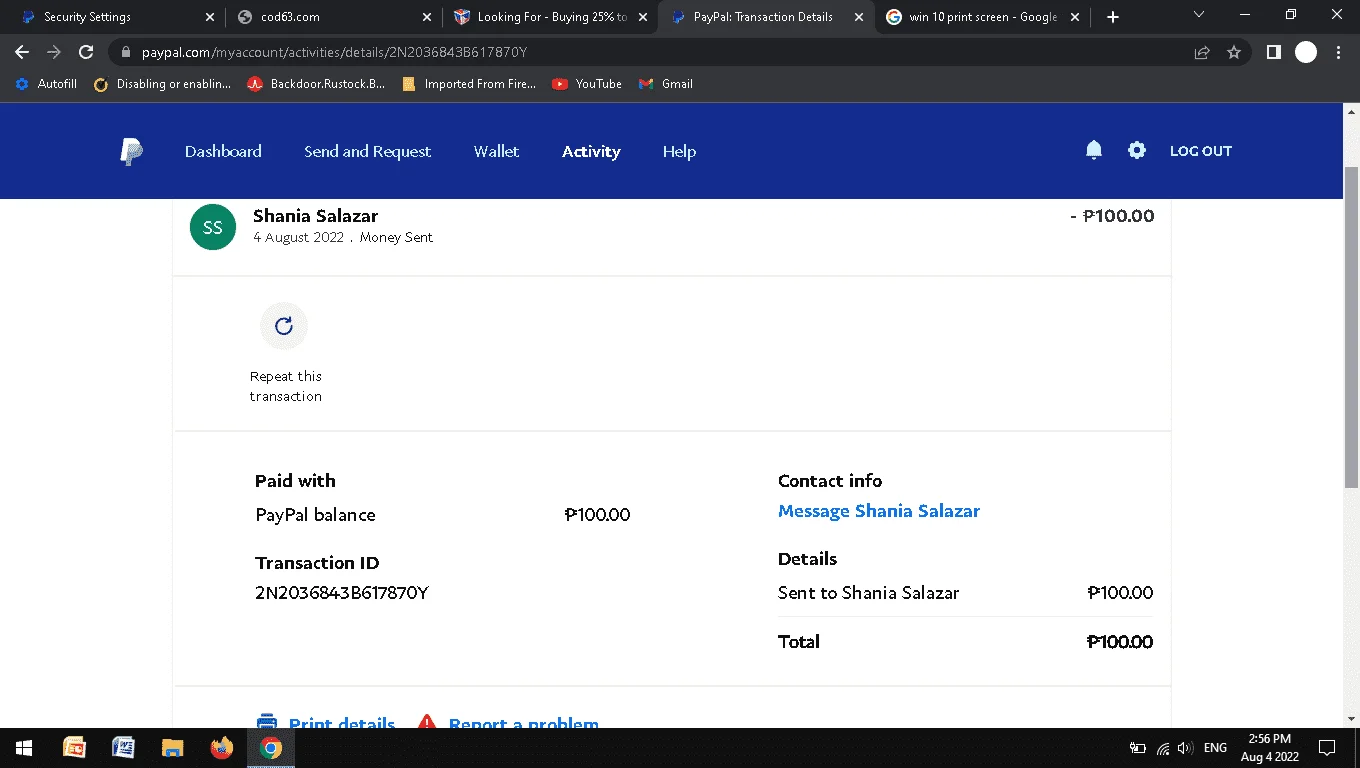Open Word from the taskbar
The width and height of the screenshot is (1360, 768).
[x=123, y=748]
